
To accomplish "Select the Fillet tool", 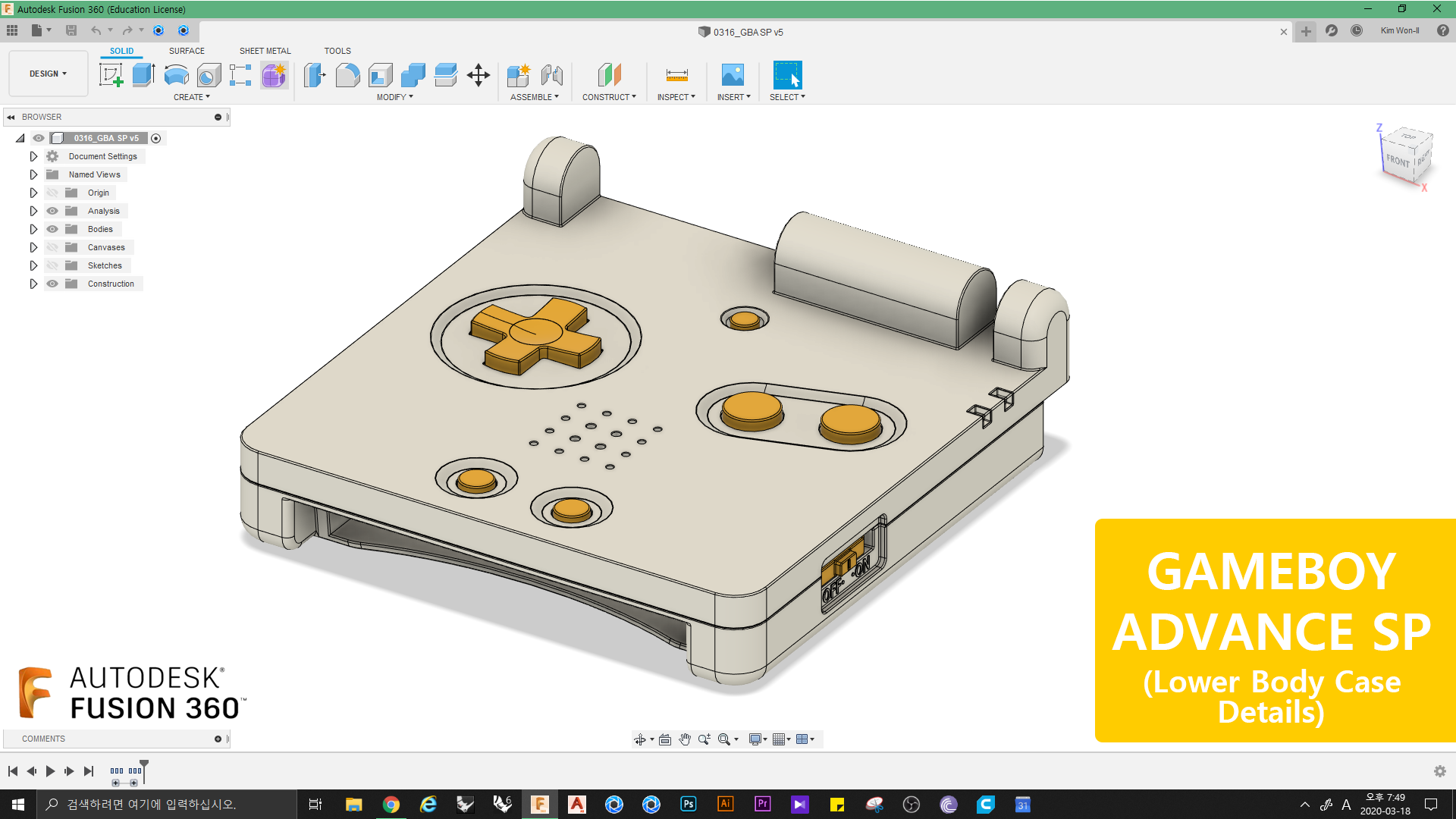I will tap(347, 75).
